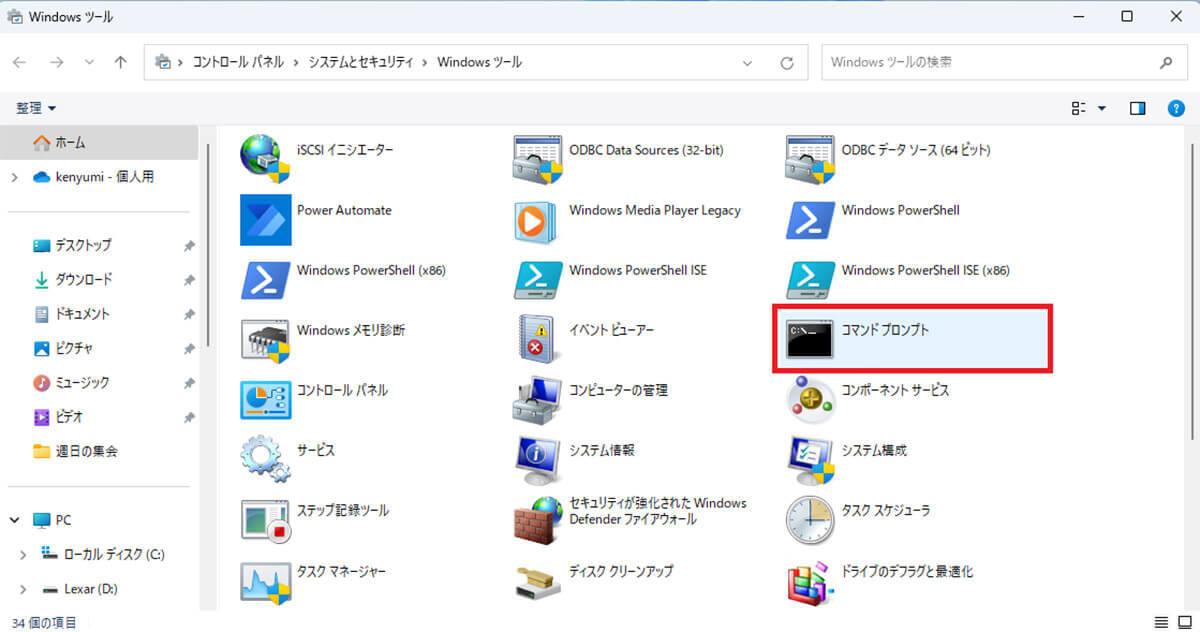The image size is (1200, 632).
Task: Select the Windows PowerShell icon
Action: point(810,220)
